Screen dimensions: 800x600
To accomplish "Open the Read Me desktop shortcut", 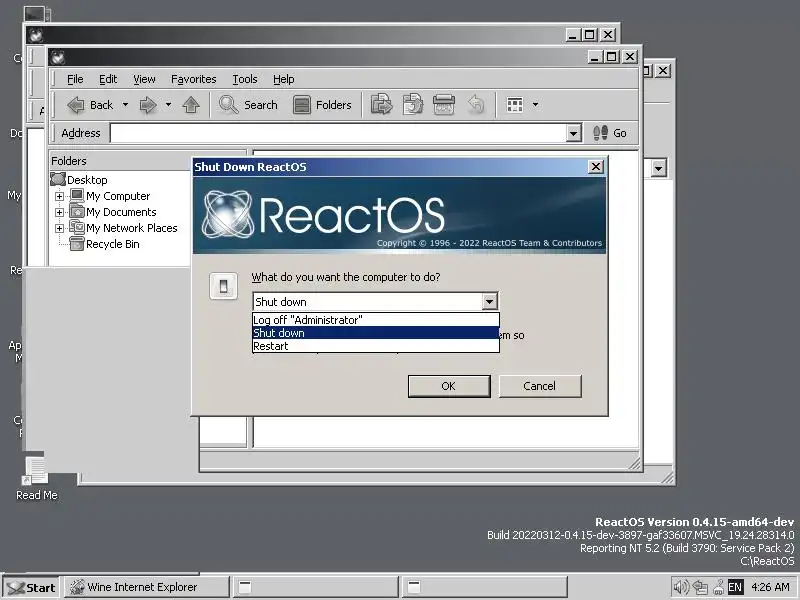I will click(x=37, y=478).
